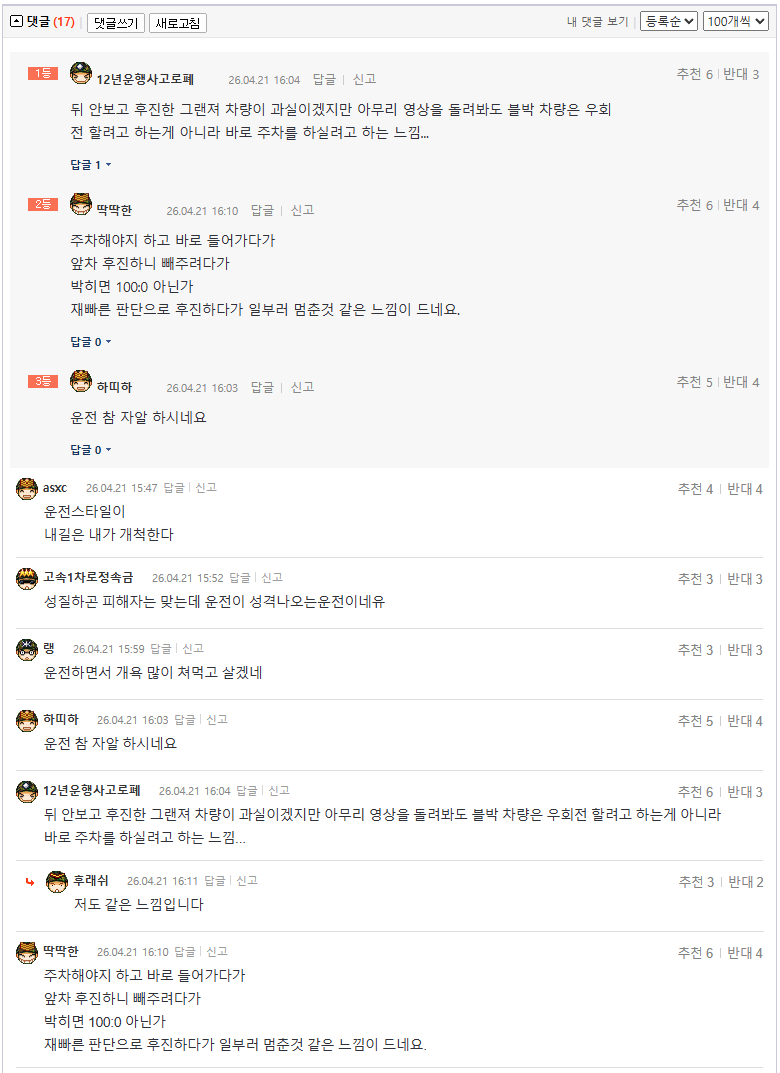The height and width of the screenshot is (1073, 780).
Task: Click 랭's profile avatar icon
Action: coord(25,648)
